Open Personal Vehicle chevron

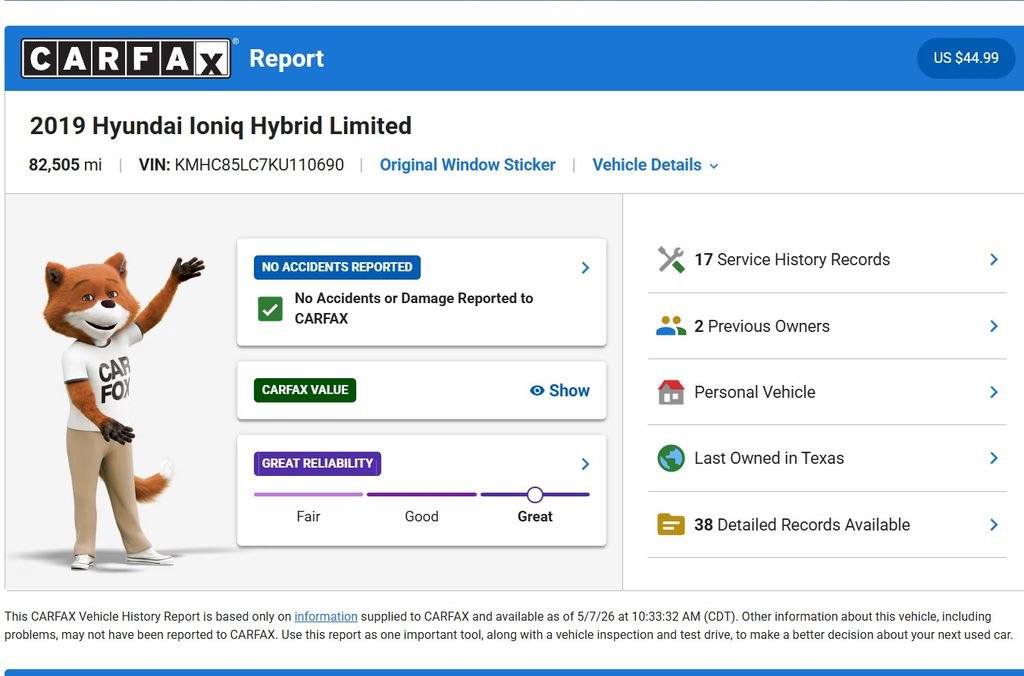[993, 392]
